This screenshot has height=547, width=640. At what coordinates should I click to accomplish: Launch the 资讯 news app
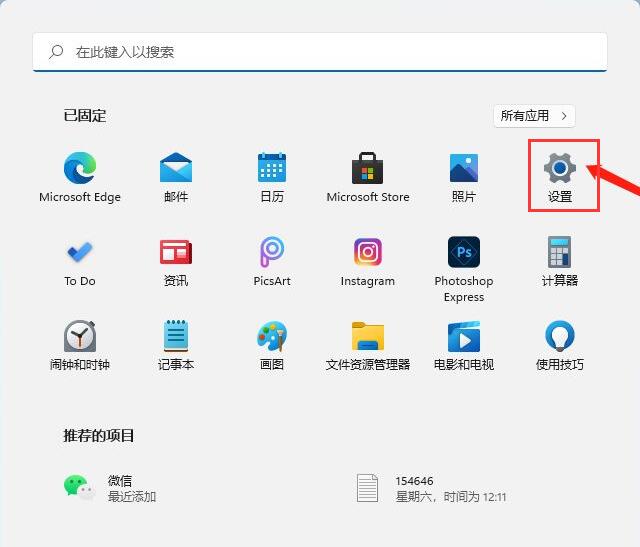point(176,262)
